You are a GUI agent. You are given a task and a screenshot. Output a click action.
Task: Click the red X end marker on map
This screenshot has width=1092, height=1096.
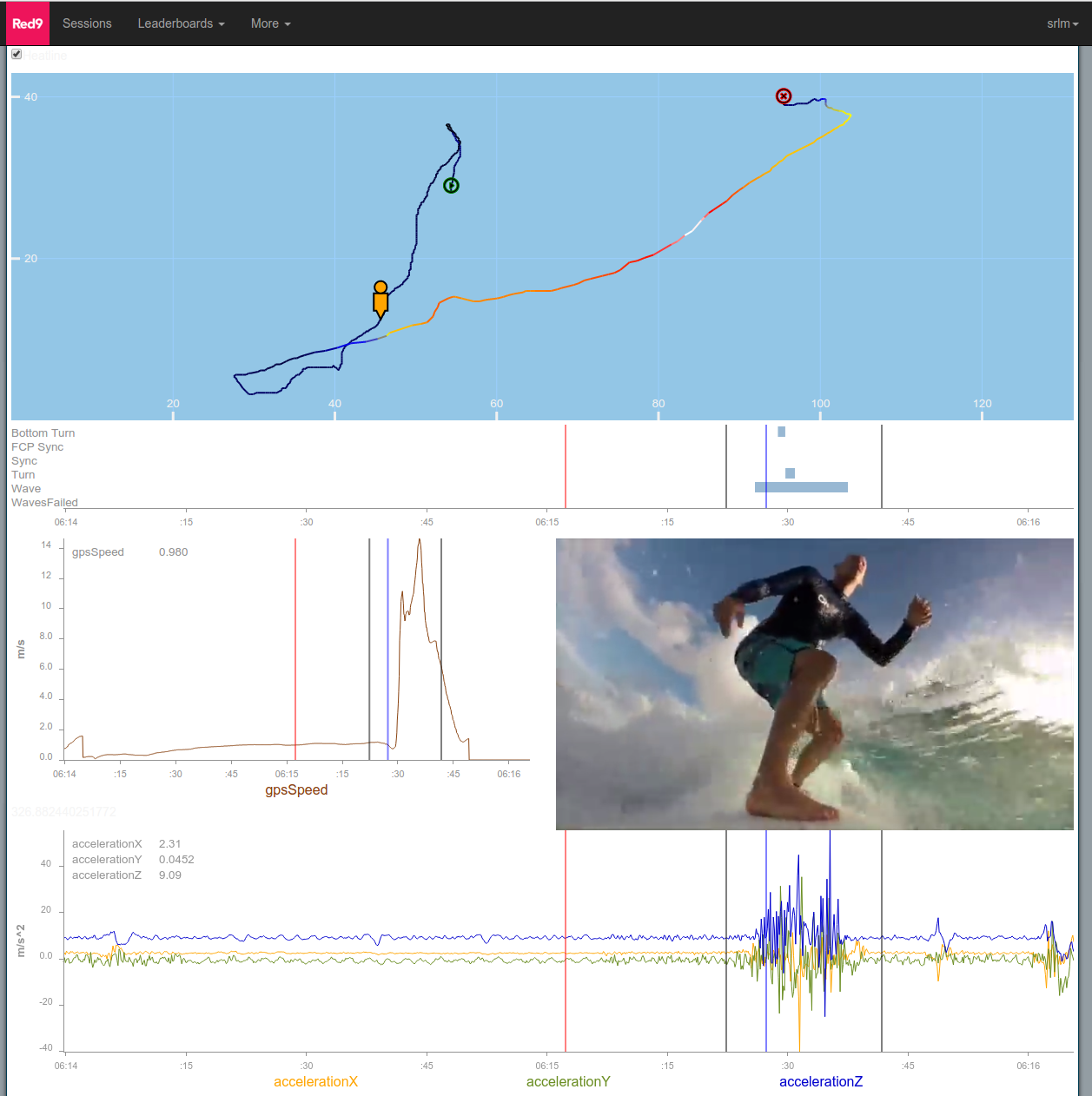[x=784, y=96]
